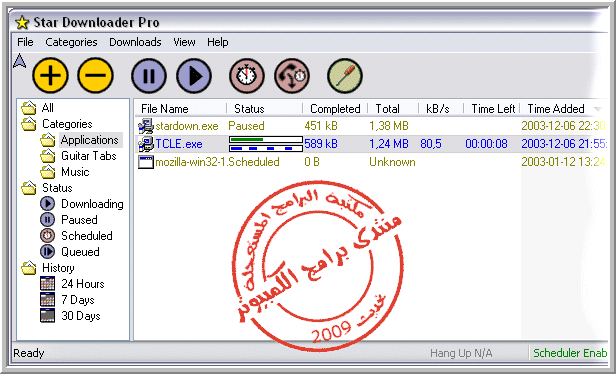The height and width of the screenshot is (374, 616).
Task: Click the Status folder icon
Action: tap(29, 188)
